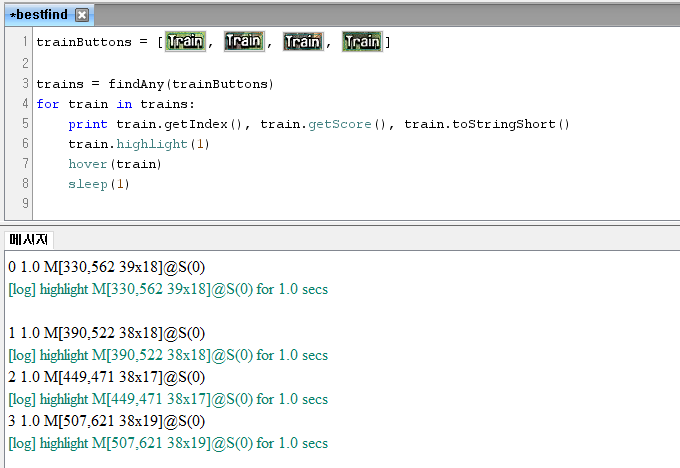
Task: Click 'getScore' in the print line
Action: click(340, 124)
